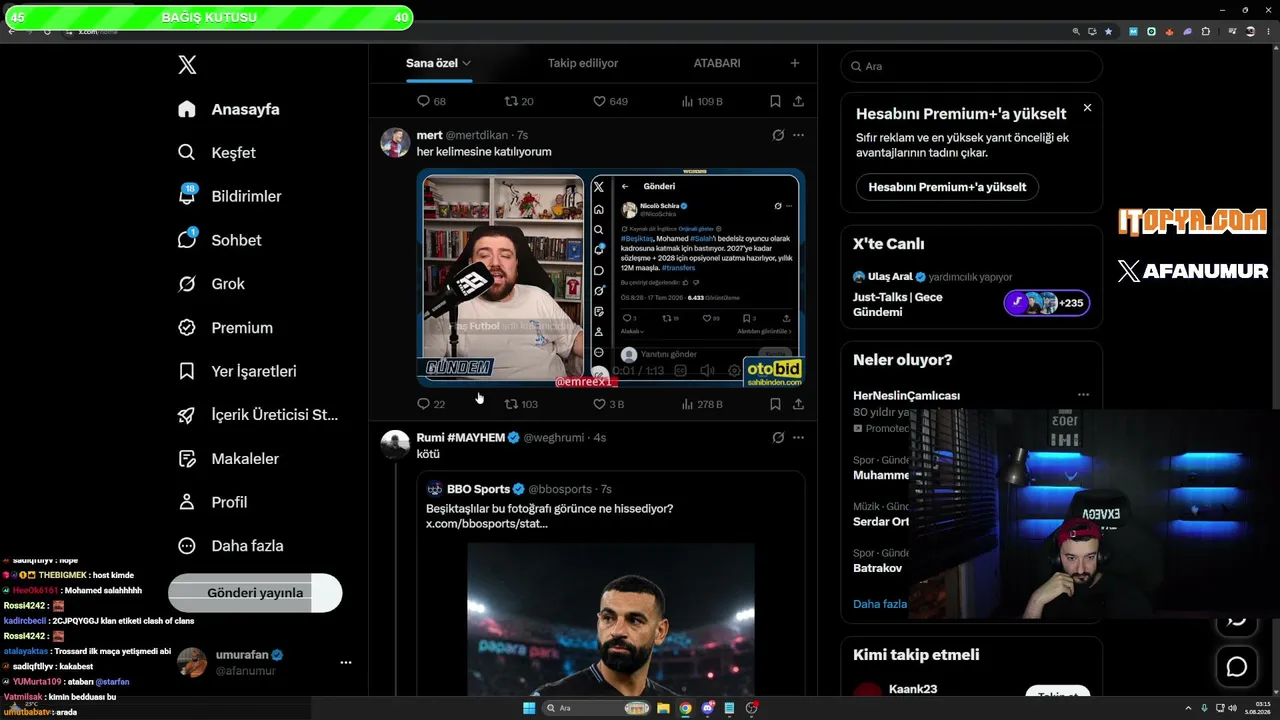This screenshot has width=1280, height=720.
Task: Open Rumi #MAYHEM profile avatar
Action: 396,445
